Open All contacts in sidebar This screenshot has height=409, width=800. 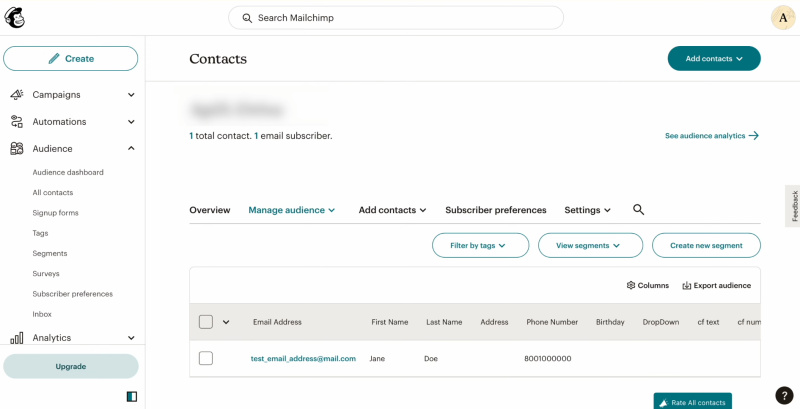(x=53, y=193)
